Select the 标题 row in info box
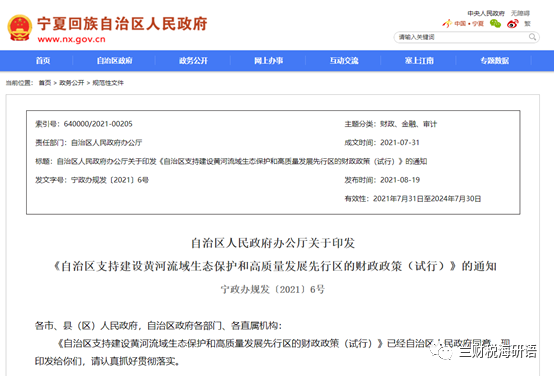 (231, 161)
